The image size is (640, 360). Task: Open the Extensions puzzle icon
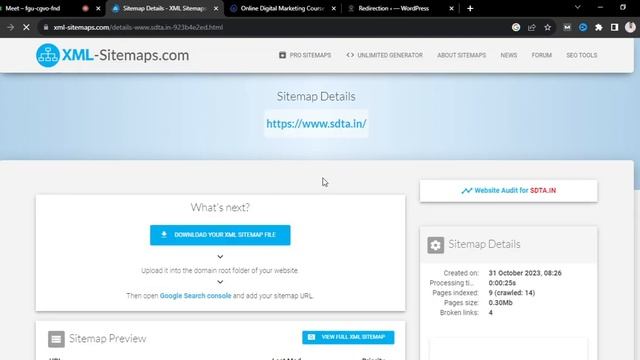click(x=598, y=27)
